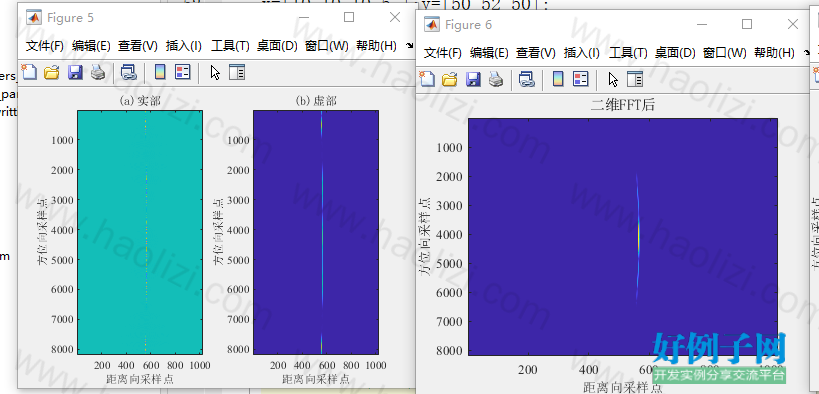Open 桌面(D) menu in Figure 6
The height and width of the screenshot is (394, 819).
[675, 52]
